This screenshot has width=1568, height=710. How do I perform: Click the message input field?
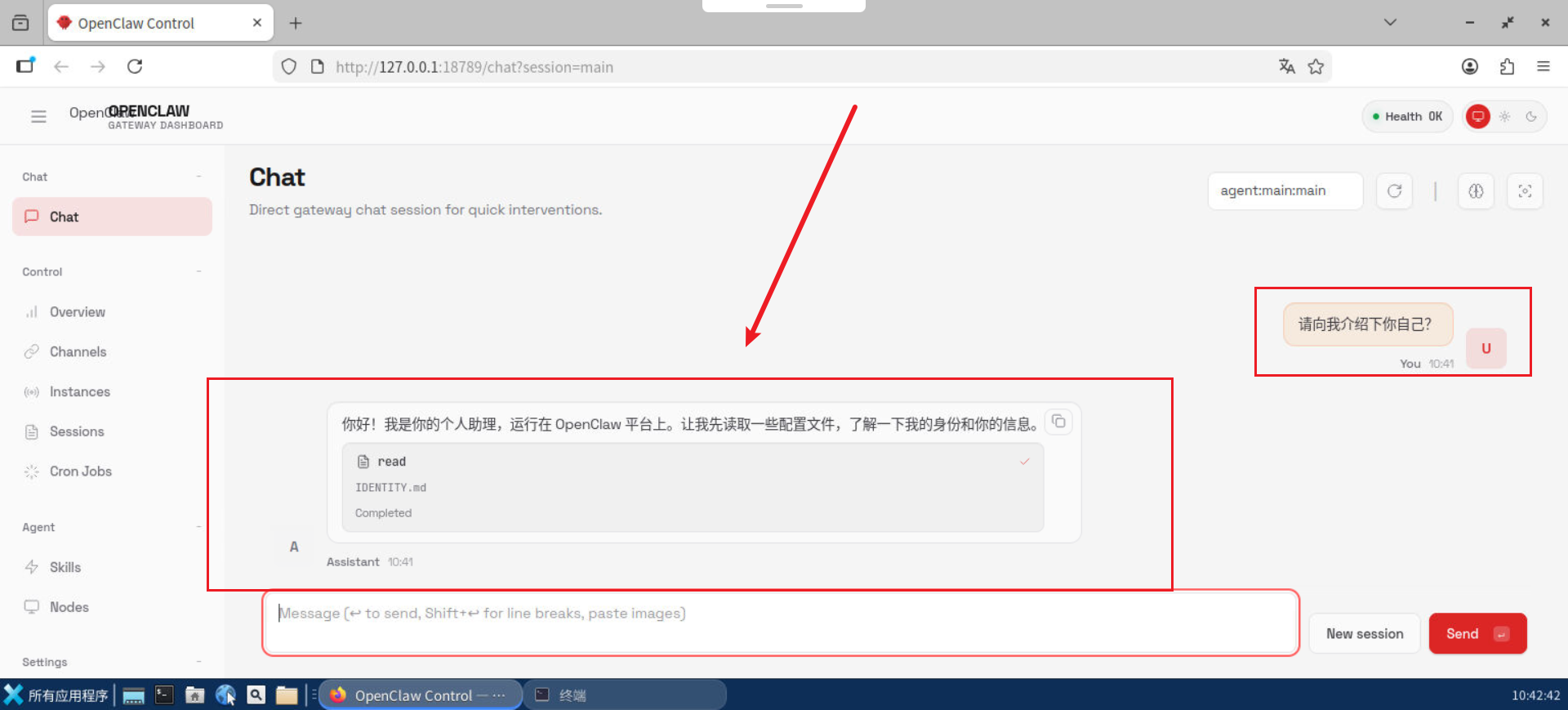[781, 623]
